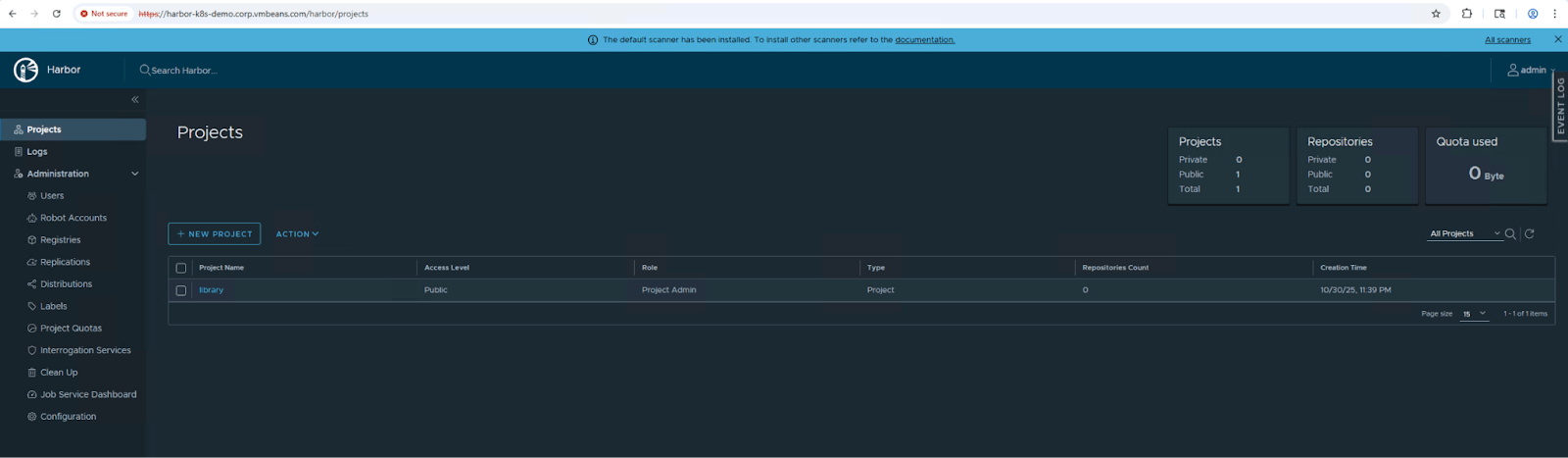Click the Job Service Dashboard icon
This screenshot has height=458, width=1568.
tap(31, 394)
